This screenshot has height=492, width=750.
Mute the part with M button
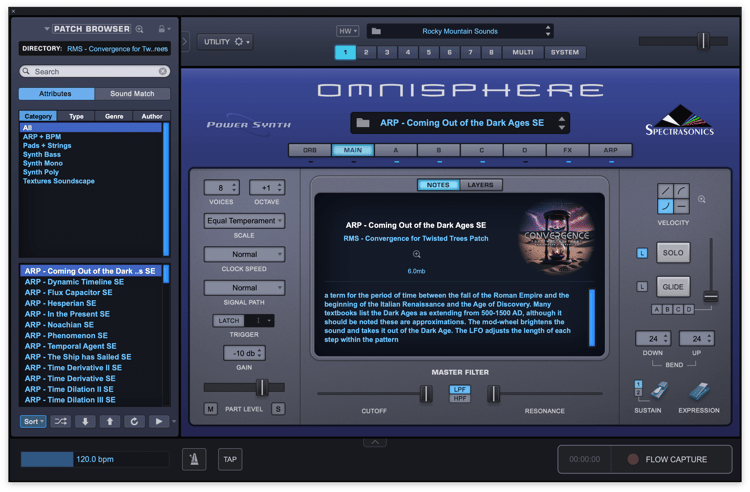tap(210, 409)
